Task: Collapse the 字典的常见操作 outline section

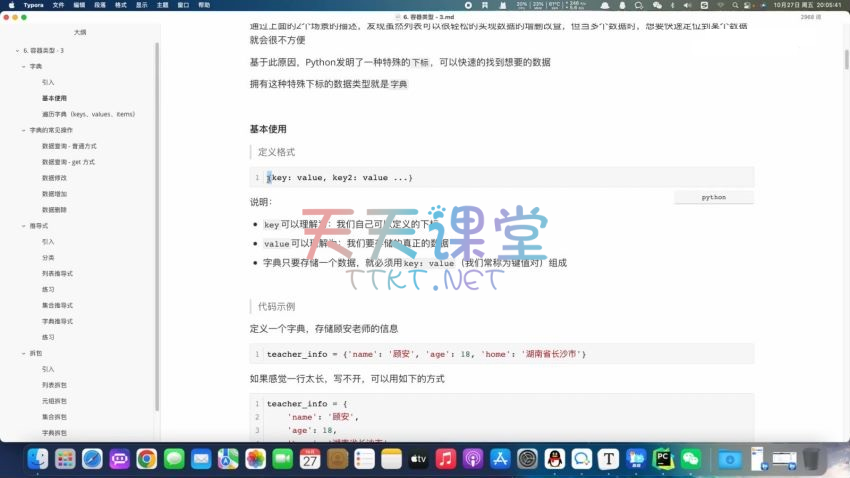Action: 23,130
